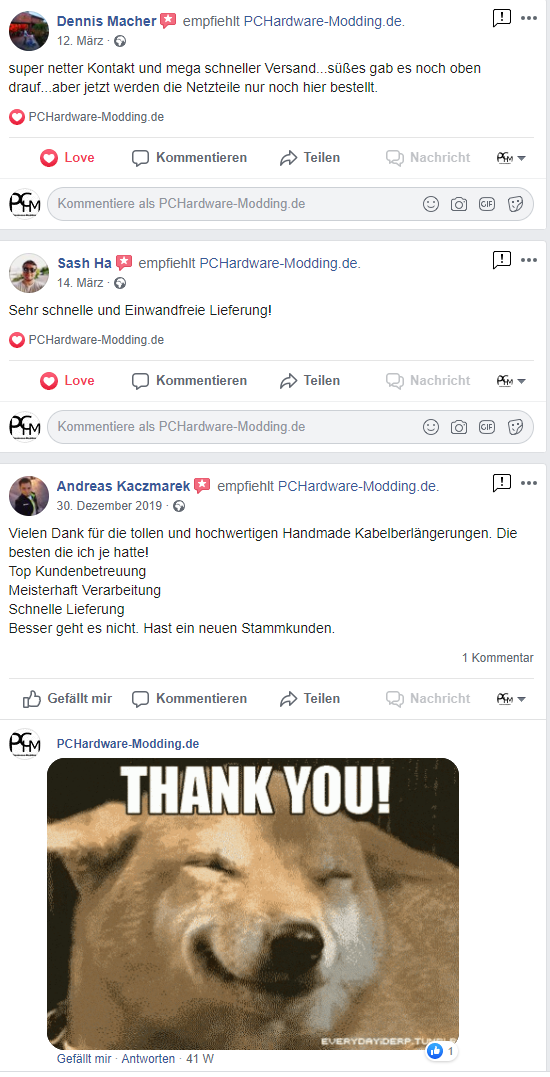Click the thumbs-up reaction count on the GIF

click(441, 1051)
